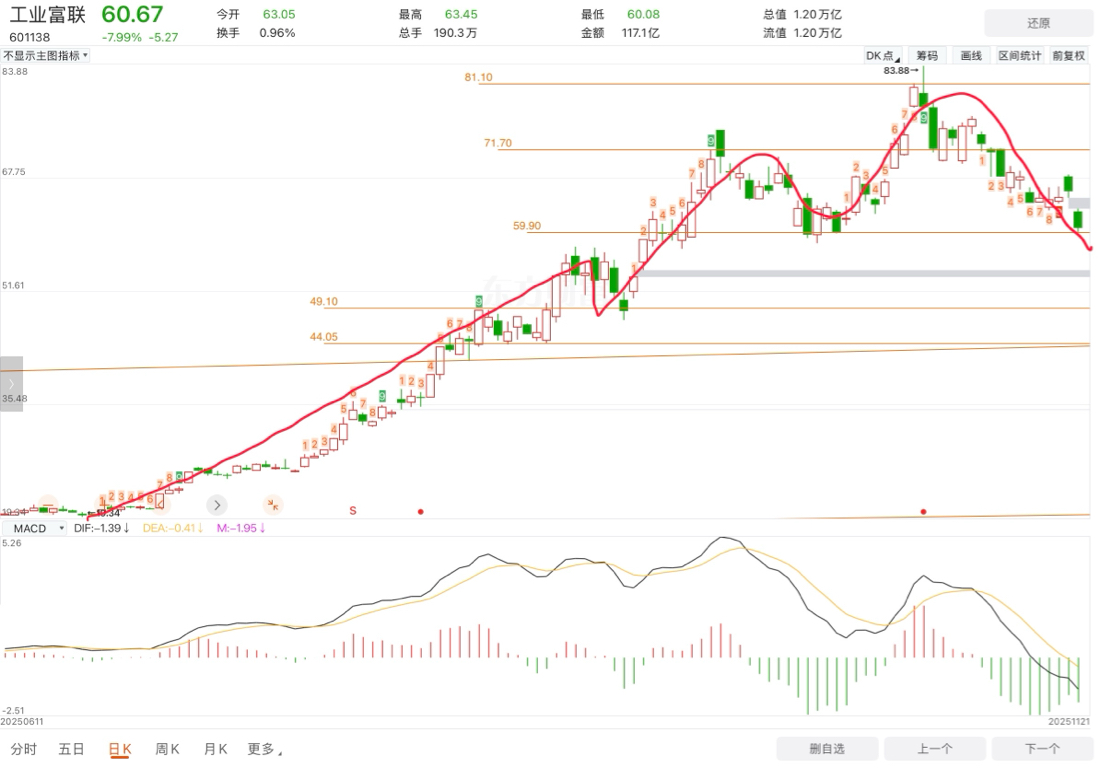
Task: Select the 日K tab
Action: tap(120, 749)
